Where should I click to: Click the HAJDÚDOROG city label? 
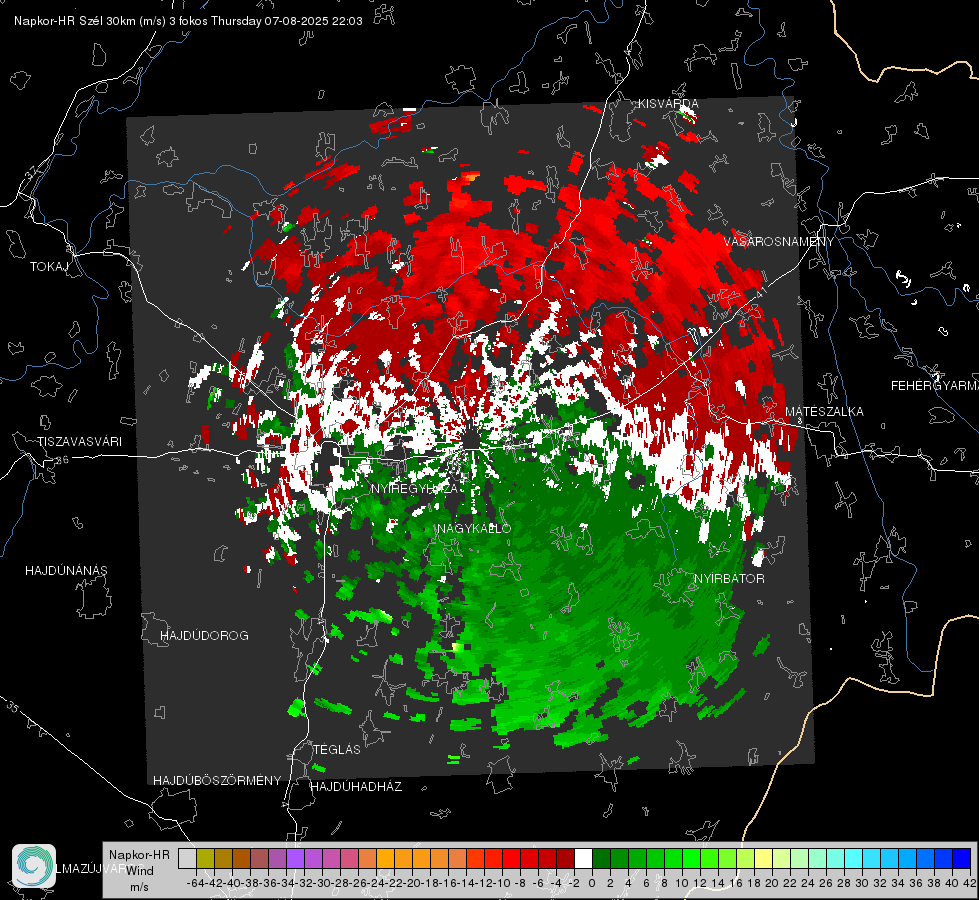(204, 636)
